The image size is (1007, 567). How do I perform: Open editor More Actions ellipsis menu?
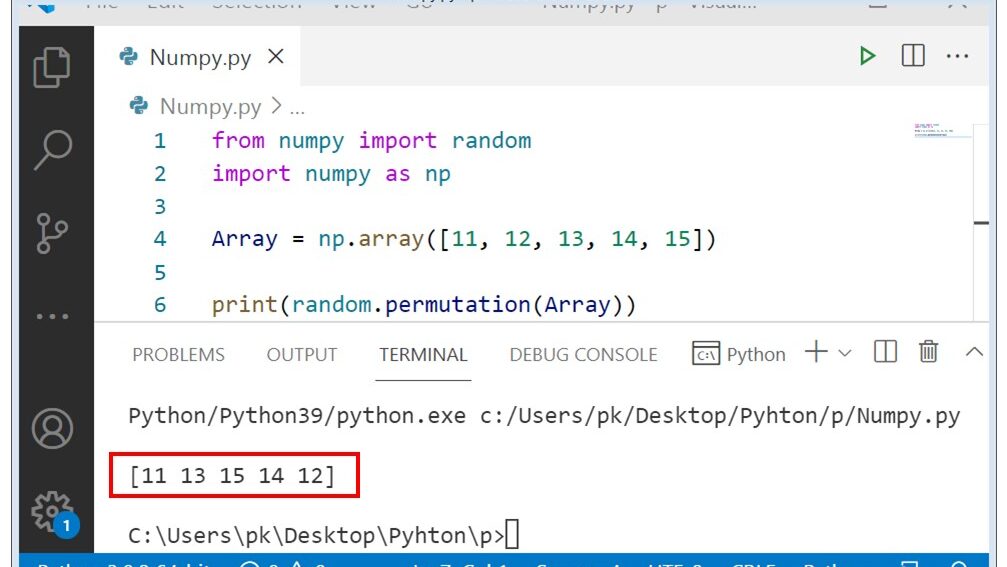[958, 56]
